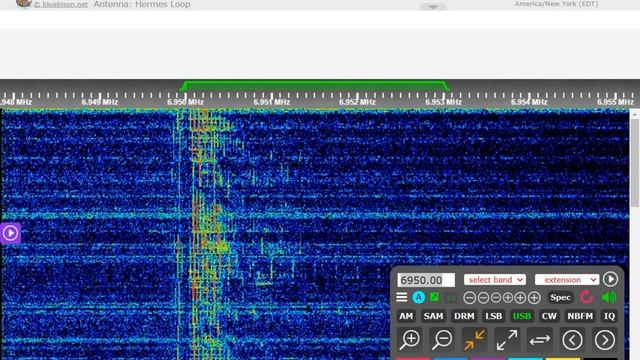Click the largest frequency step-down minus button
This screenshot has height=360, width=640.
tap(470, 298)
